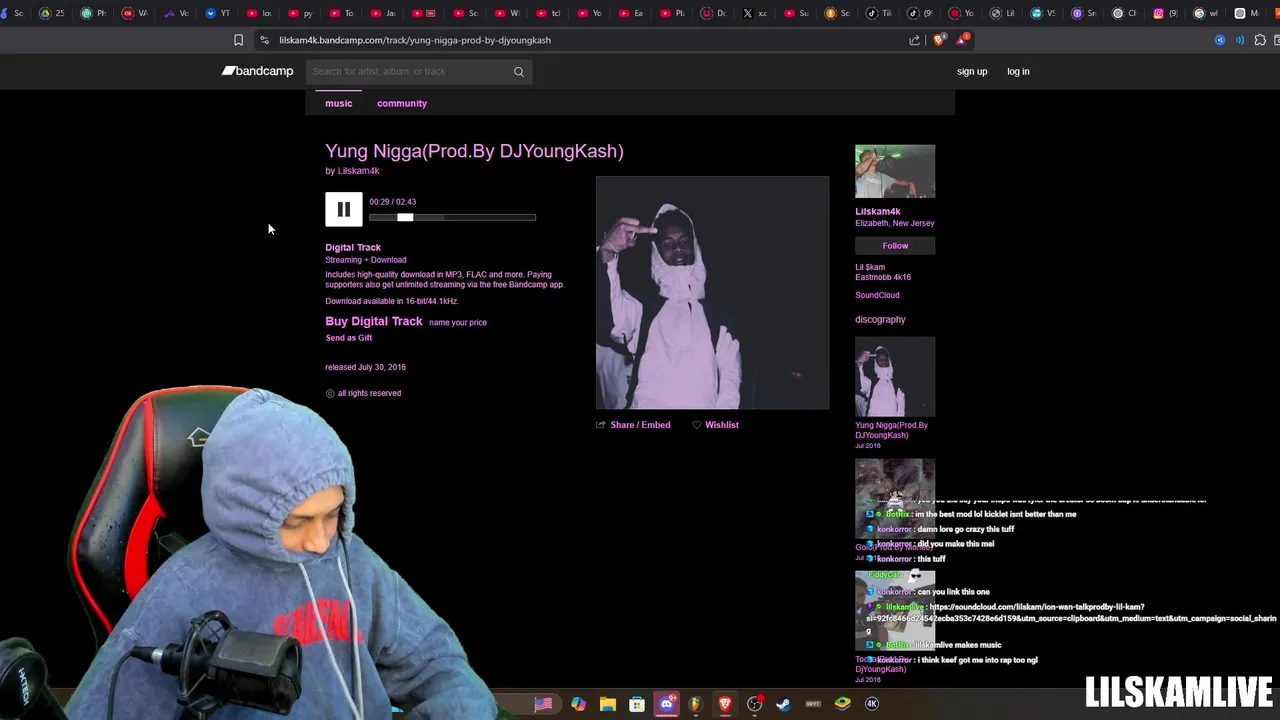Open the Brave Shields lion icon

pos(938,40)
